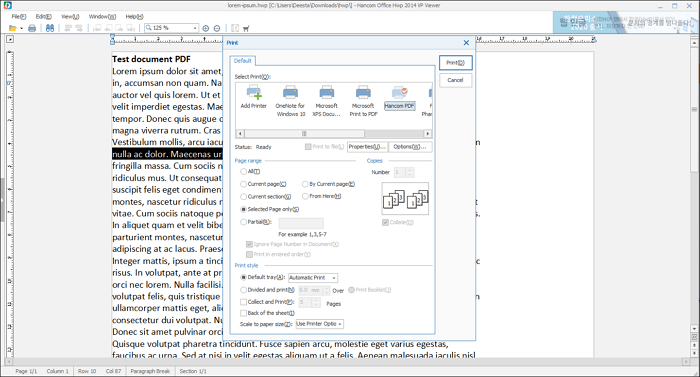Click the binoculars Find icon
Viewport: 700px width, 377px height.
[50, 28]
